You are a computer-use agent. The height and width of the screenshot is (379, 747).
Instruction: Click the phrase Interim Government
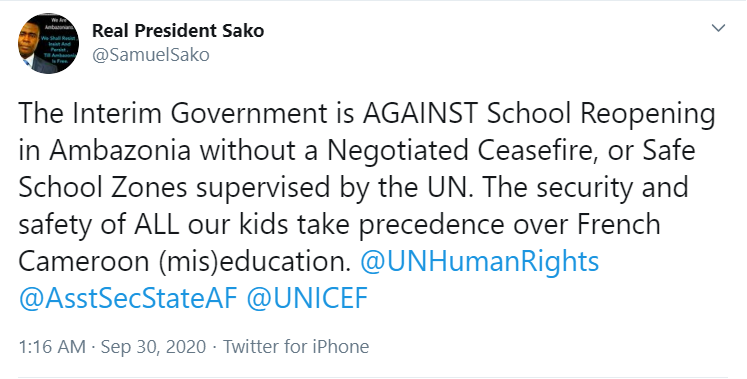pyautogui.click(x=194, y=113)
